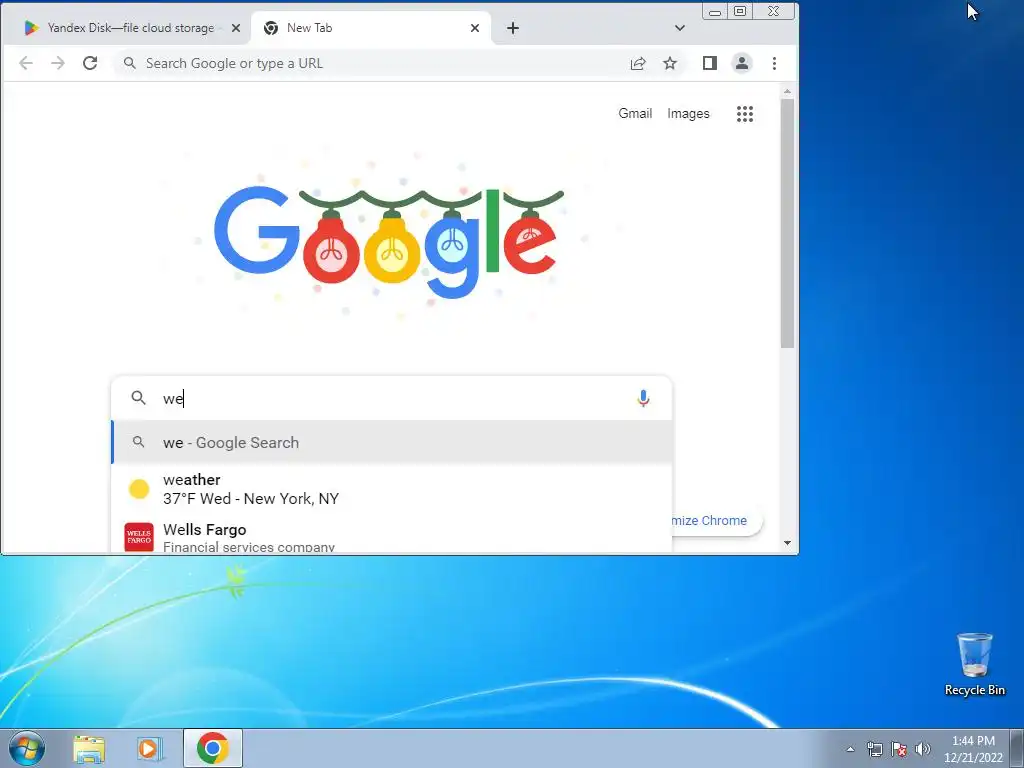Screen dimensions: 1024x768
Task: Click the page scrollbar down arrow
Action: (x=788, y=543)
